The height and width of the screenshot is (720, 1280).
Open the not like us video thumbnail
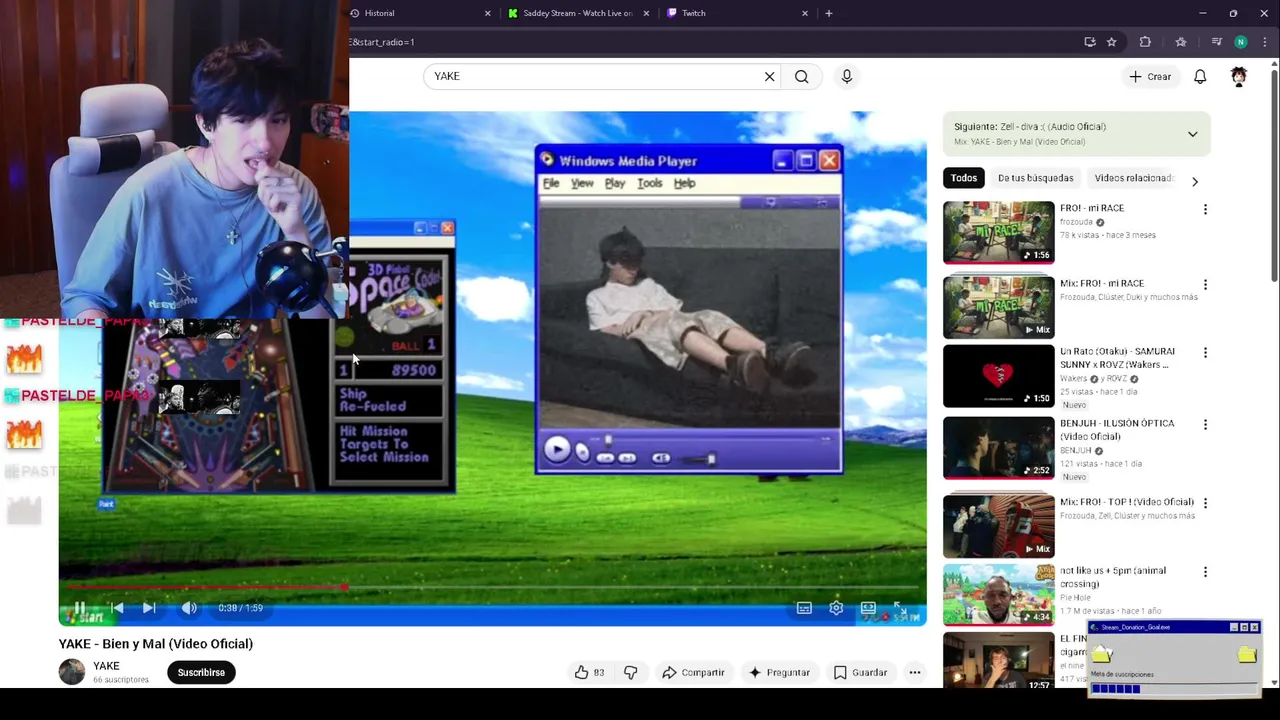coord(998,595)
